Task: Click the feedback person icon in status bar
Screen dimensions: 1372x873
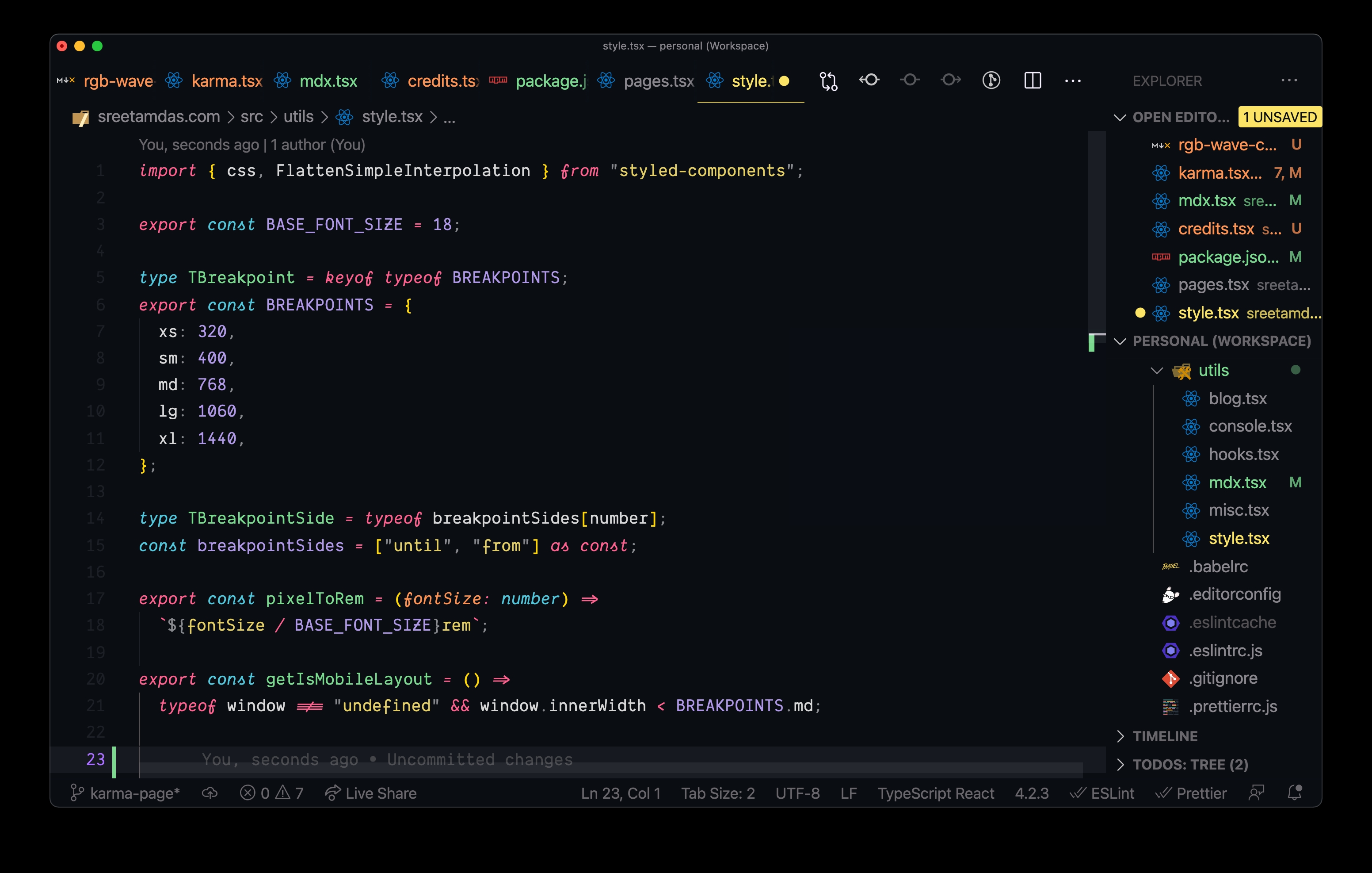Action: coord(1256,793)
